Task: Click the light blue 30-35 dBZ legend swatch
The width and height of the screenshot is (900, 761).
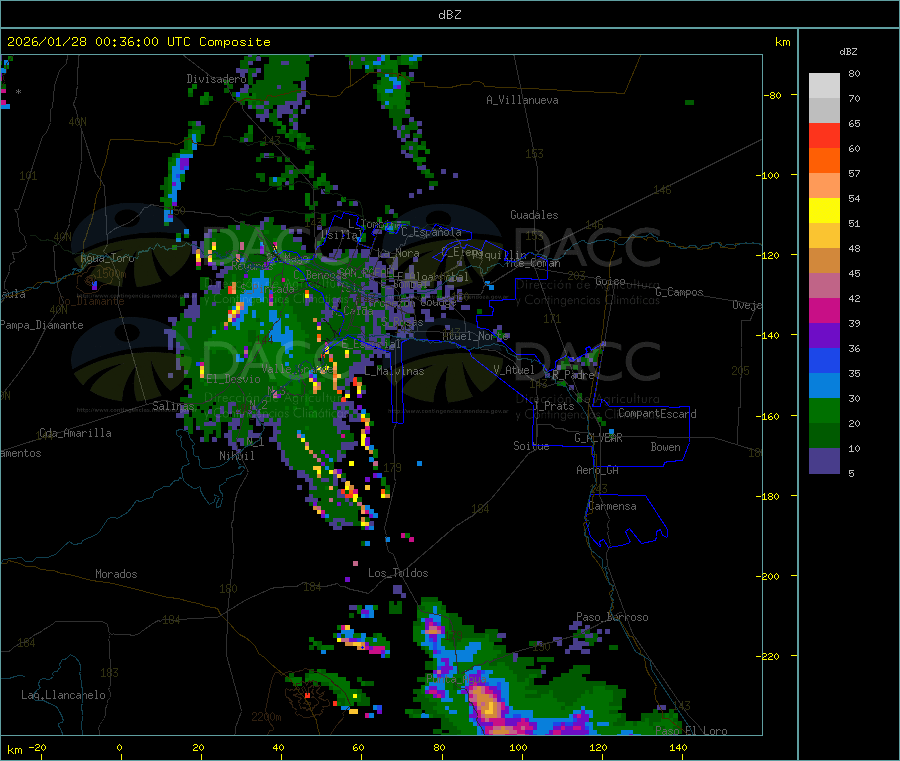Action: pos(824,386)
